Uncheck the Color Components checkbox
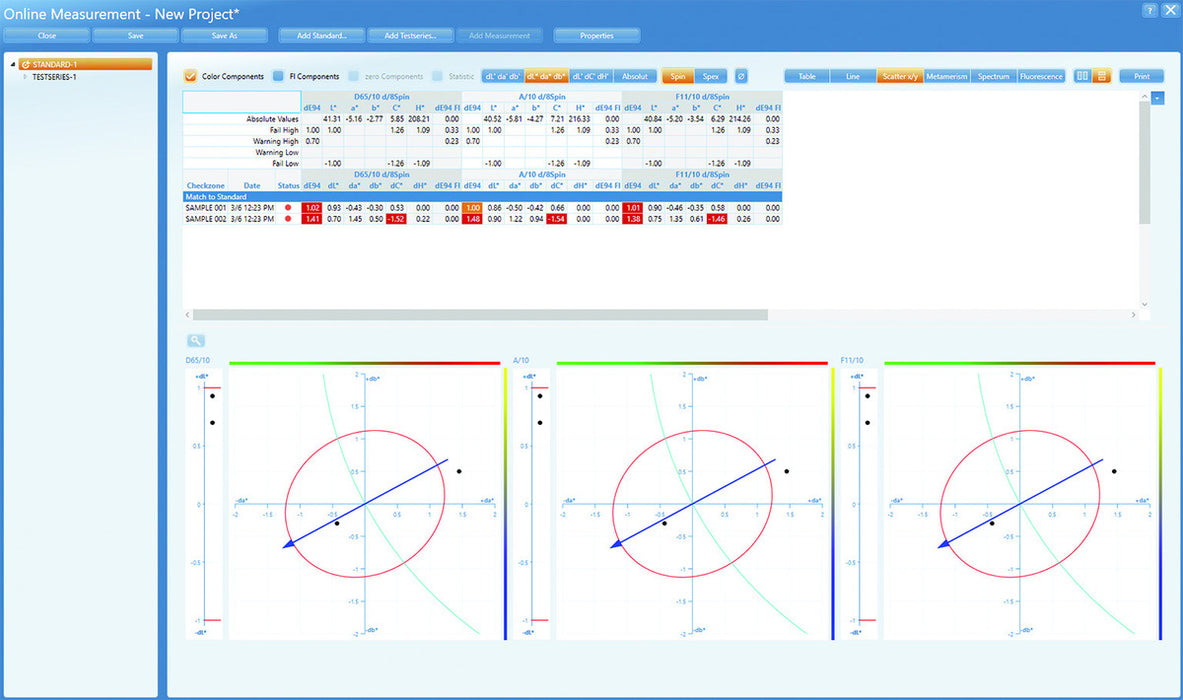The image size is (1183, 700). 189,75
